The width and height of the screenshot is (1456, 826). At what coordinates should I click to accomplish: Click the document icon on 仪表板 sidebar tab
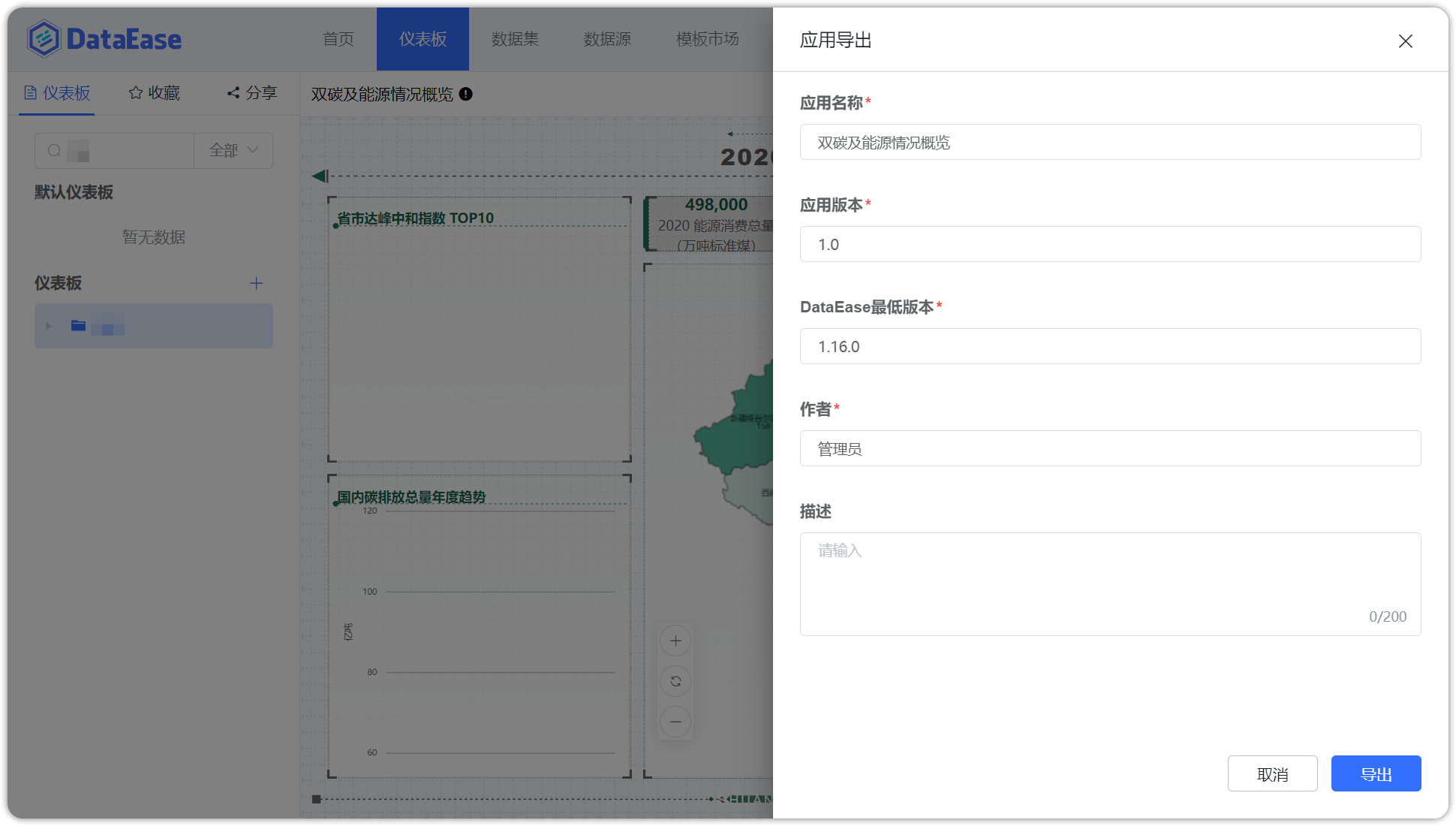30,92
